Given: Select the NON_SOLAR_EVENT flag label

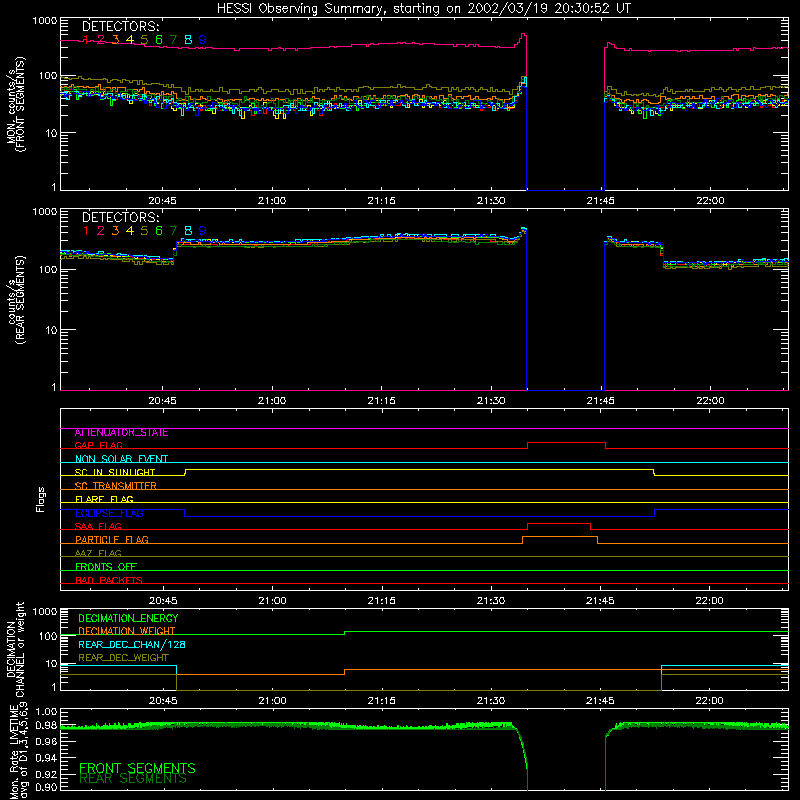Looking at the screenshot, I should tap(121, 459).
